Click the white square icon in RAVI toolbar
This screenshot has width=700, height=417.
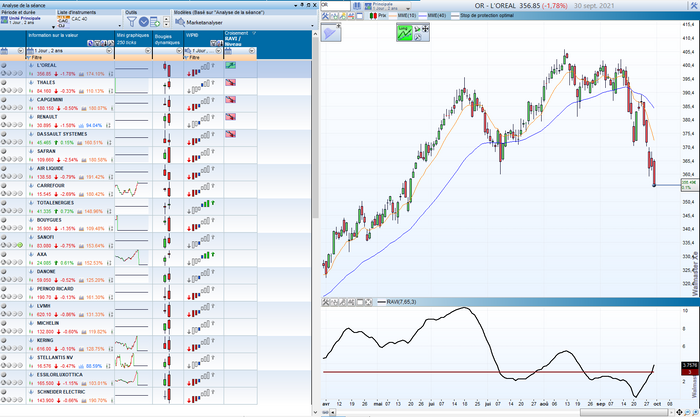point(360,302)
